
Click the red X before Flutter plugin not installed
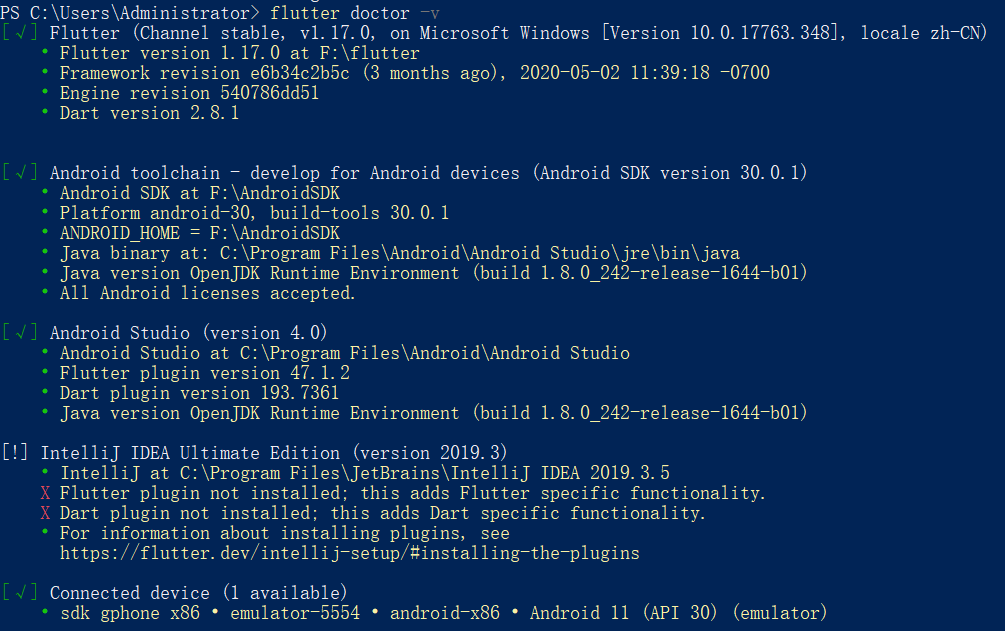(x=44, y=493)
